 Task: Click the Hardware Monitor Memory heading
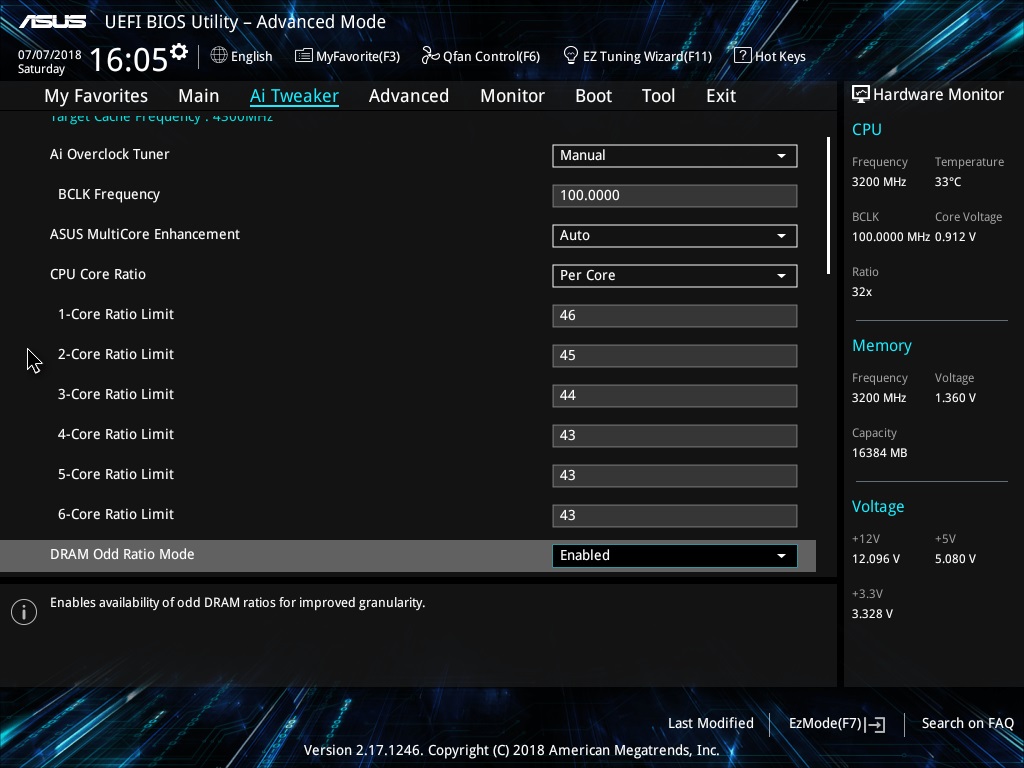(882, 345)
